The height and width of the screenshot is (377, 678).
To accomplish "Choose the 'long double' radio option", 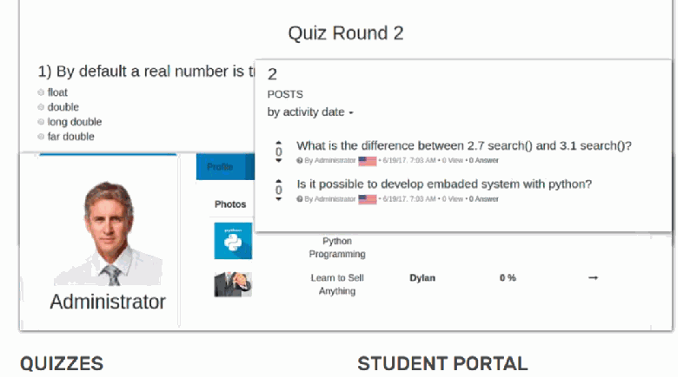I will pos(41,122).
